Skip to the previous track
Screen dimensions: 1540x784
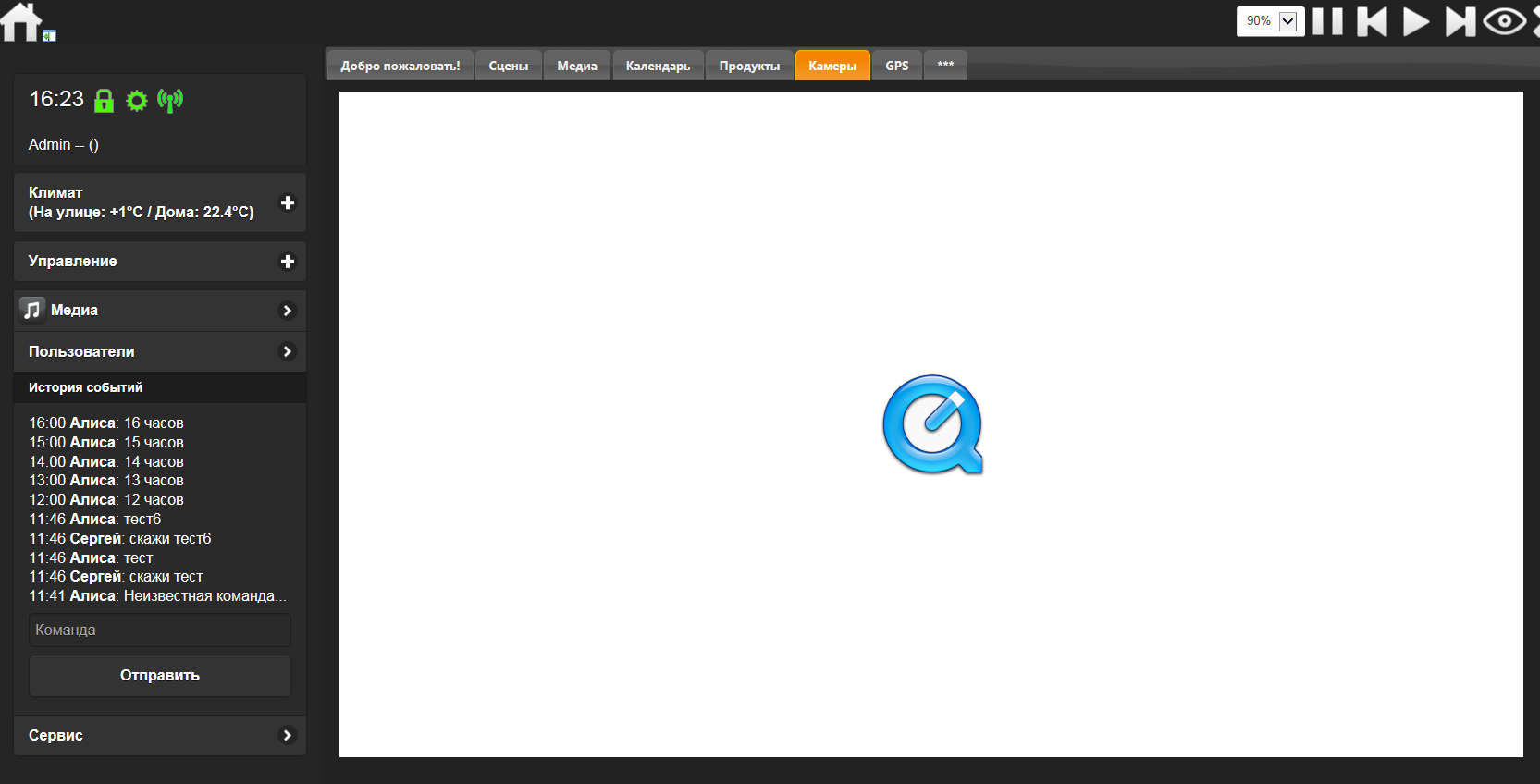[x=1372, y=21]
